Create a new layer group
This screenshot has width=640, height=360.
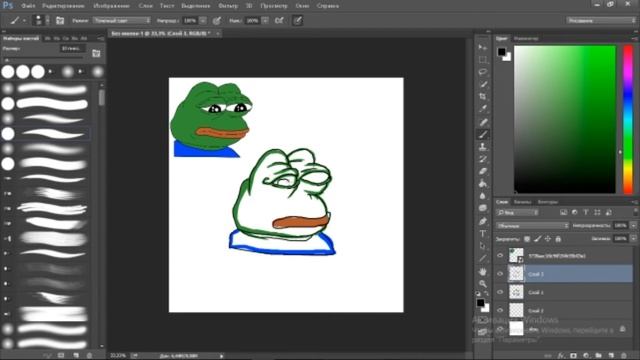[x=598, y=356]
